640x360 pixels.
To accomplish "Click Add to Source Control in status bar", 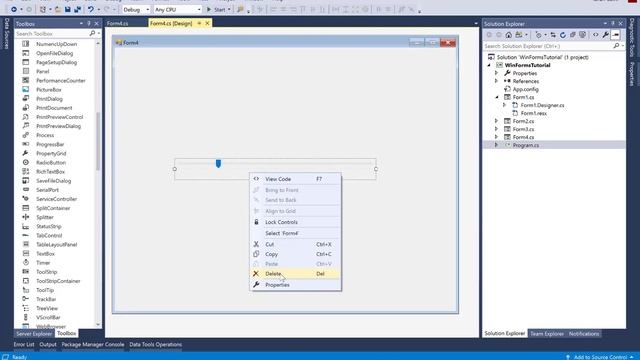I will (x=600, y=357).
